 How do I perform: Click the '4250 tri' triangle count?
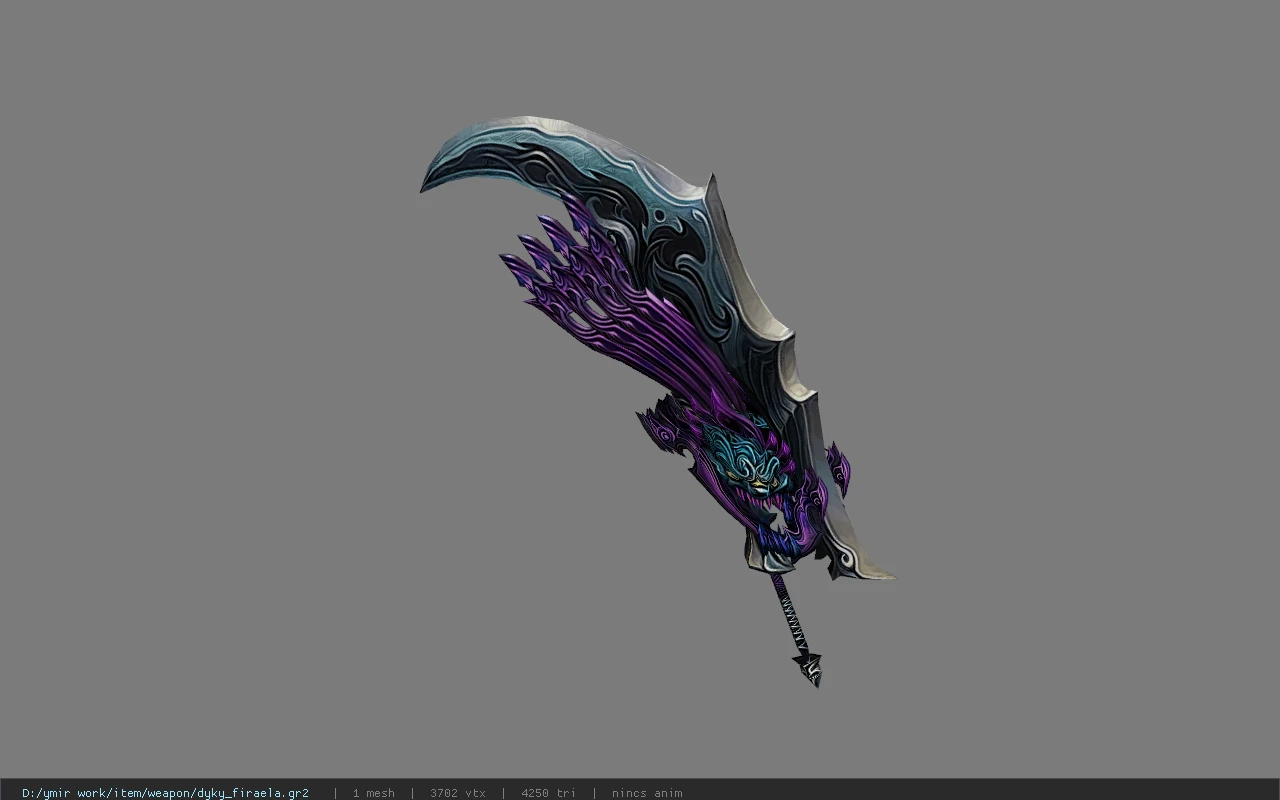coord(548,793)
